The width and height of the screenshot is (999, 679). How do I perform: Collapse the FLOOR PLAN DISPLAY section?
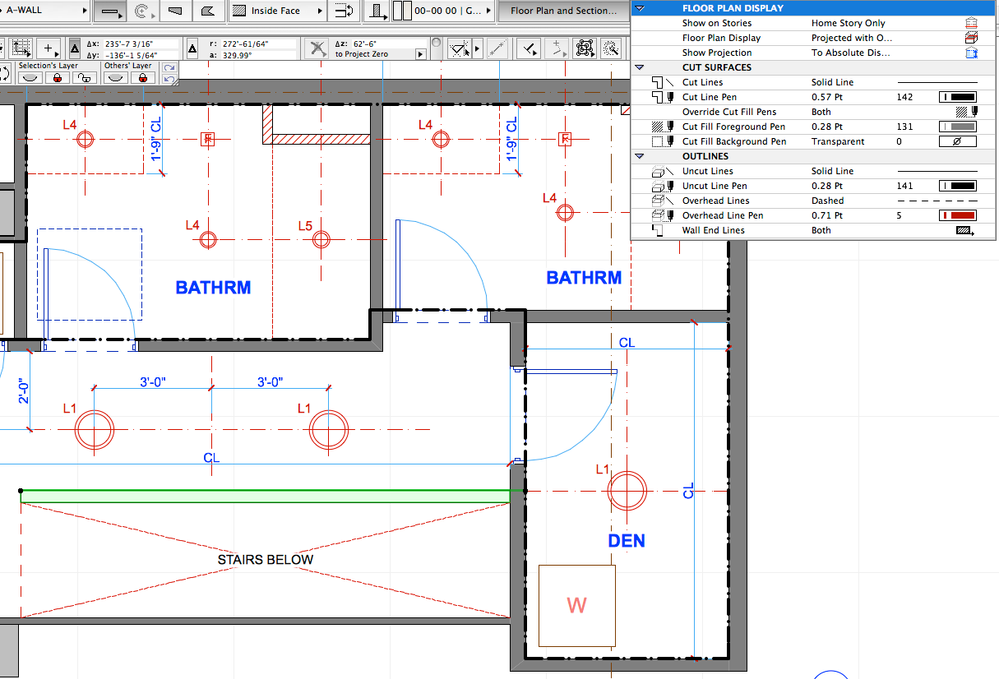[x=640, y=8]
